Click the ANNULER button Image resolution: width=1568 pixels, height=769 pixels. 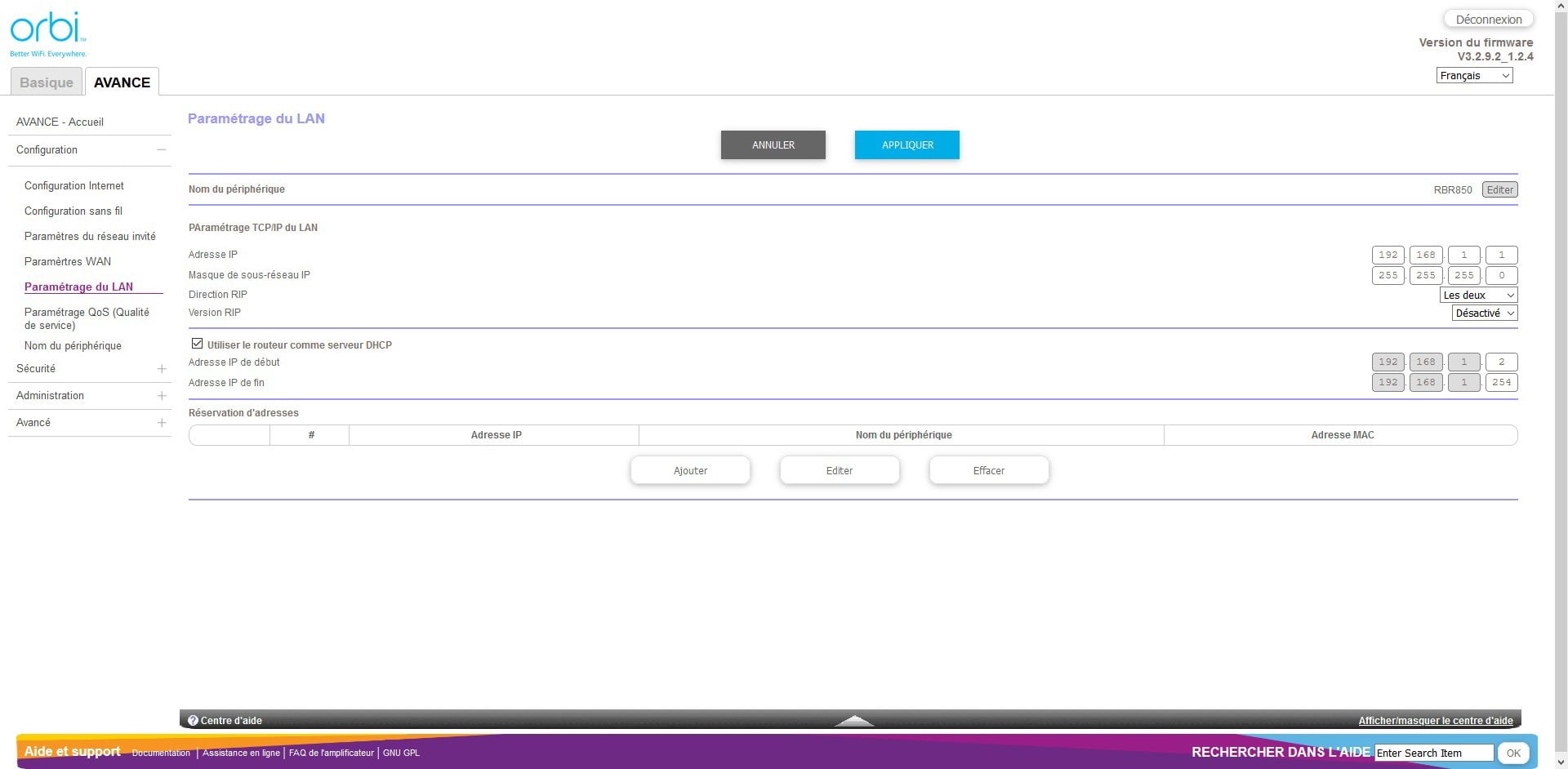[x=773, y=144]
